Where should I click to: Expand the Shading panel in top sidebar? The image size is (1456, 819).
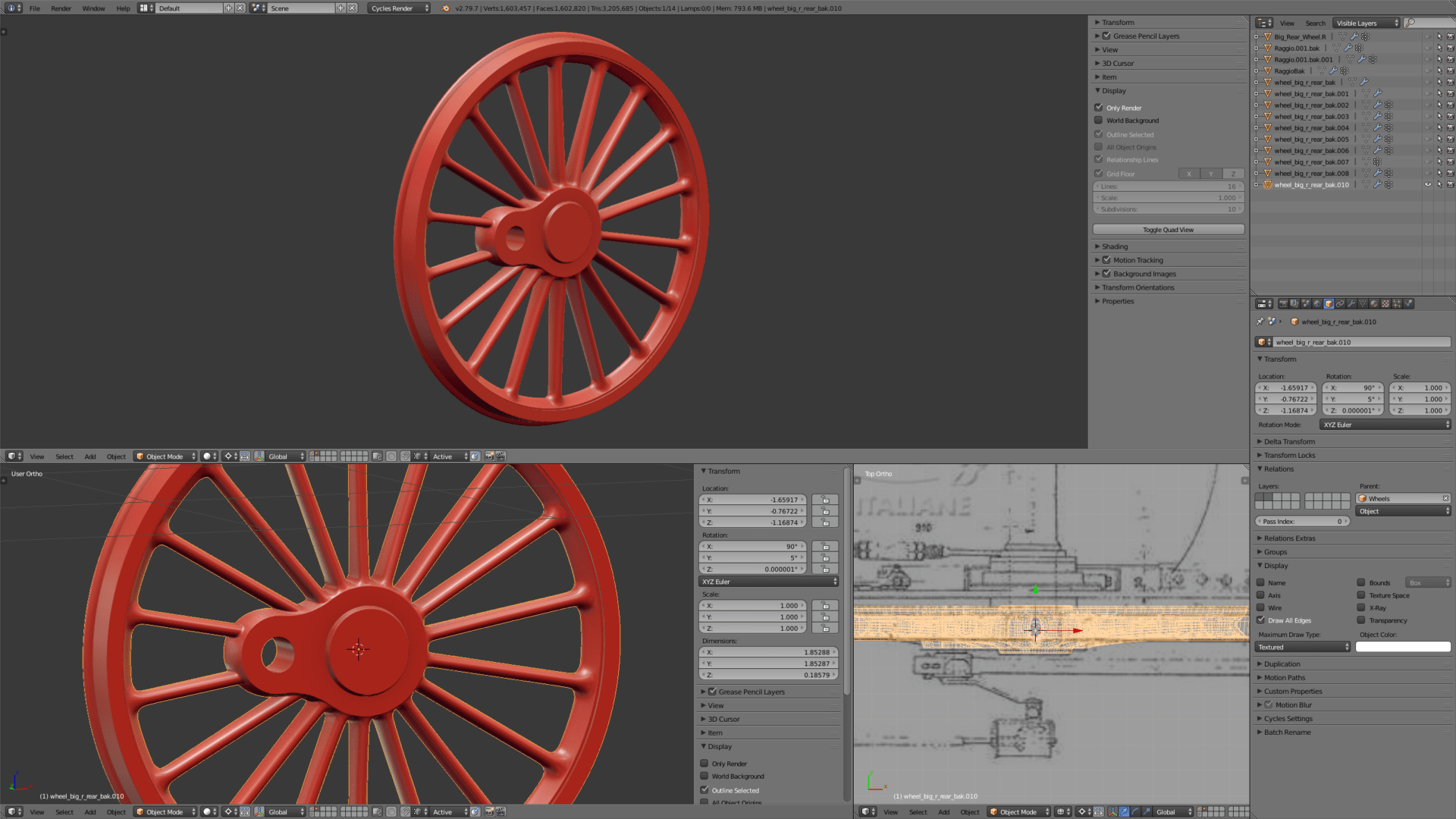point(1115,246)
